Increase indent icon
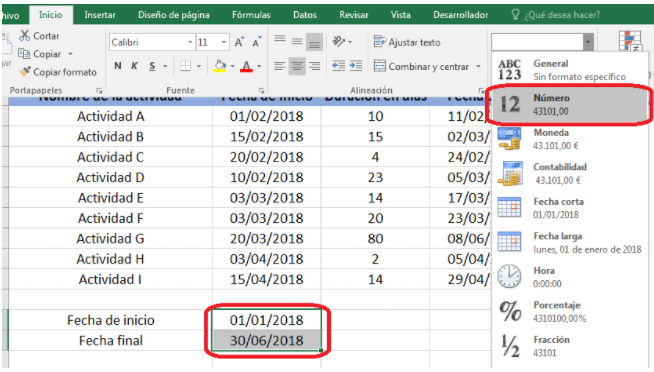This screenshot has height=372, width=654. (x=356, y=66)
